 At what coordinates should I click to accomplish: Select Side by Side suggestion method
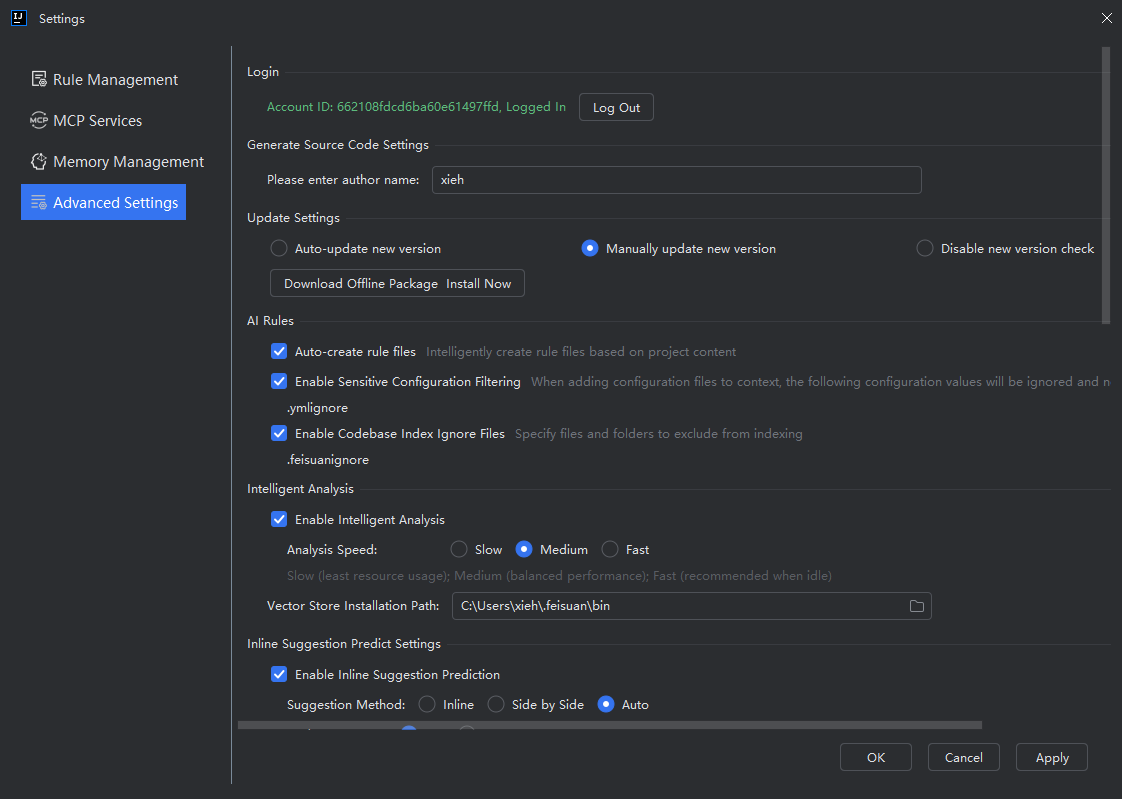[x=496, y=705]
